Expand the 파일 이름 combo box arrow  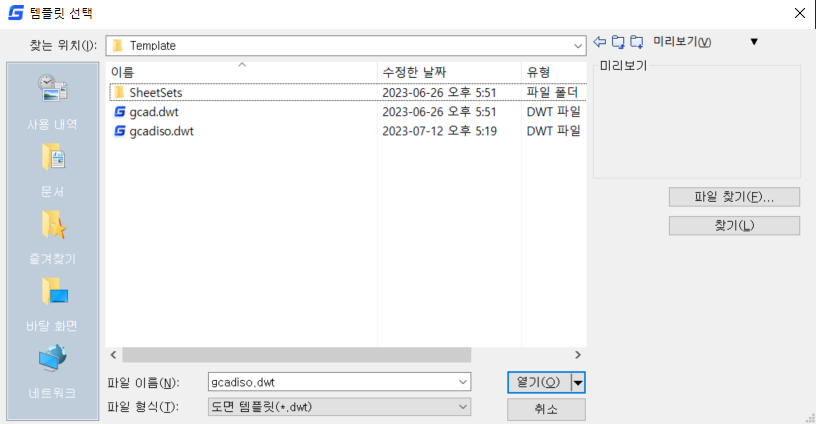click(x=463, y=382)
